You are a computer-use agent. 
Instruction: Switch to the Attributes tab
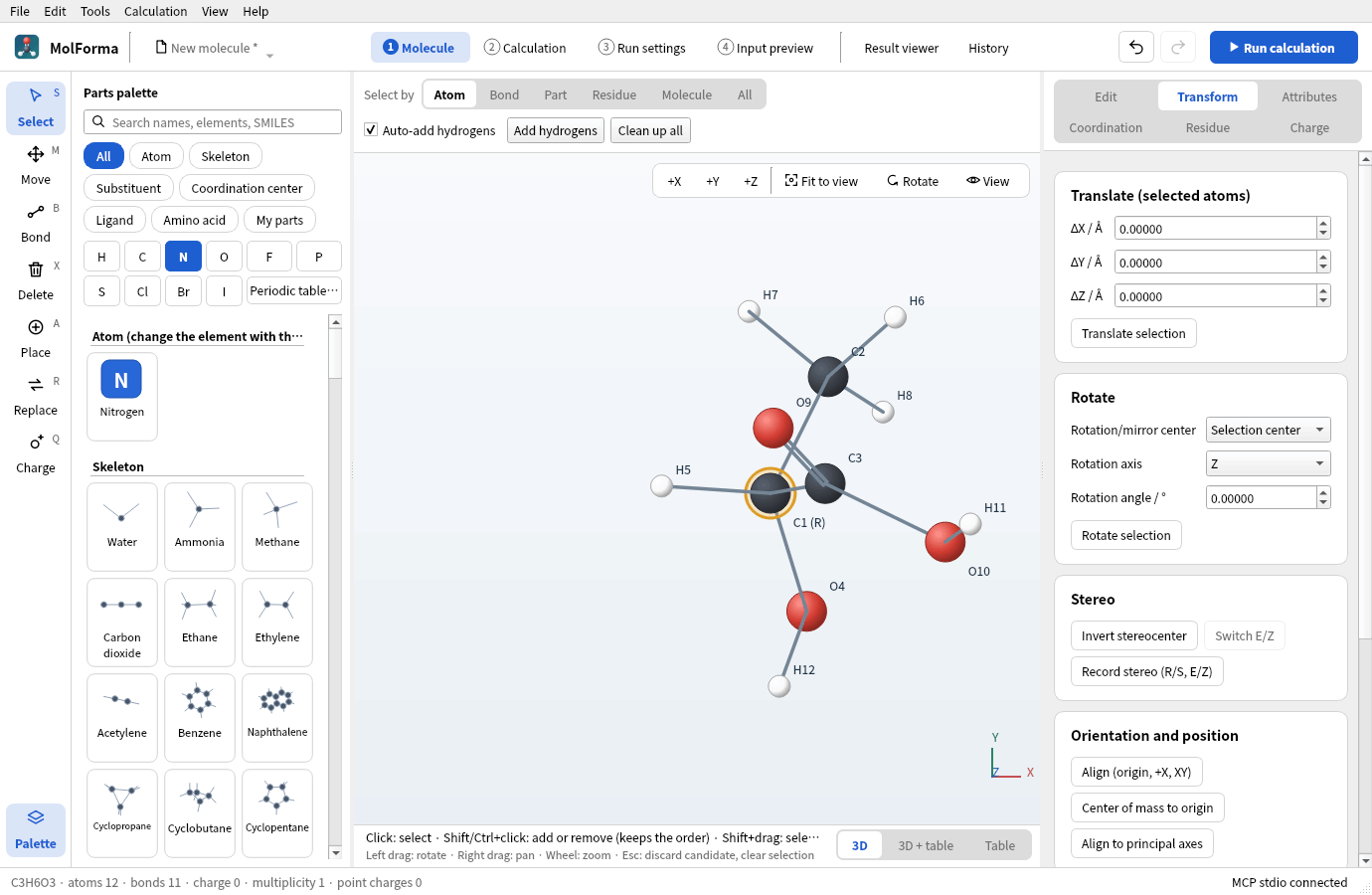[1309, 96]
